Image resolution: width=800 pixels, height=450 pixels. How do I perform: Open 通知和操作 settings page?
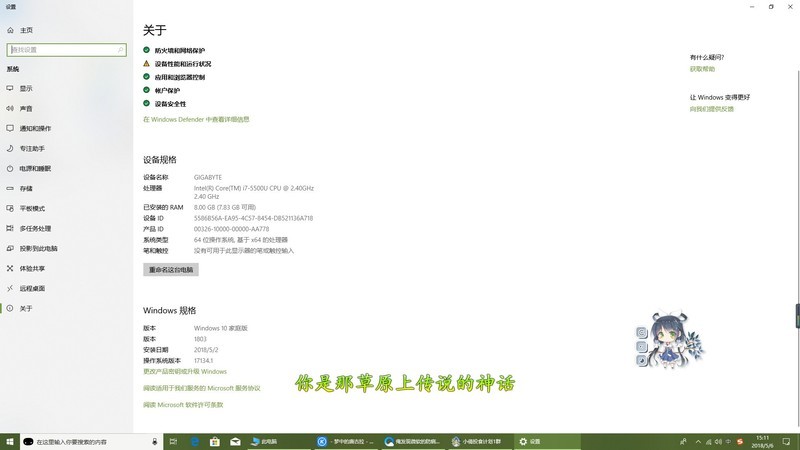coord(66,128)
